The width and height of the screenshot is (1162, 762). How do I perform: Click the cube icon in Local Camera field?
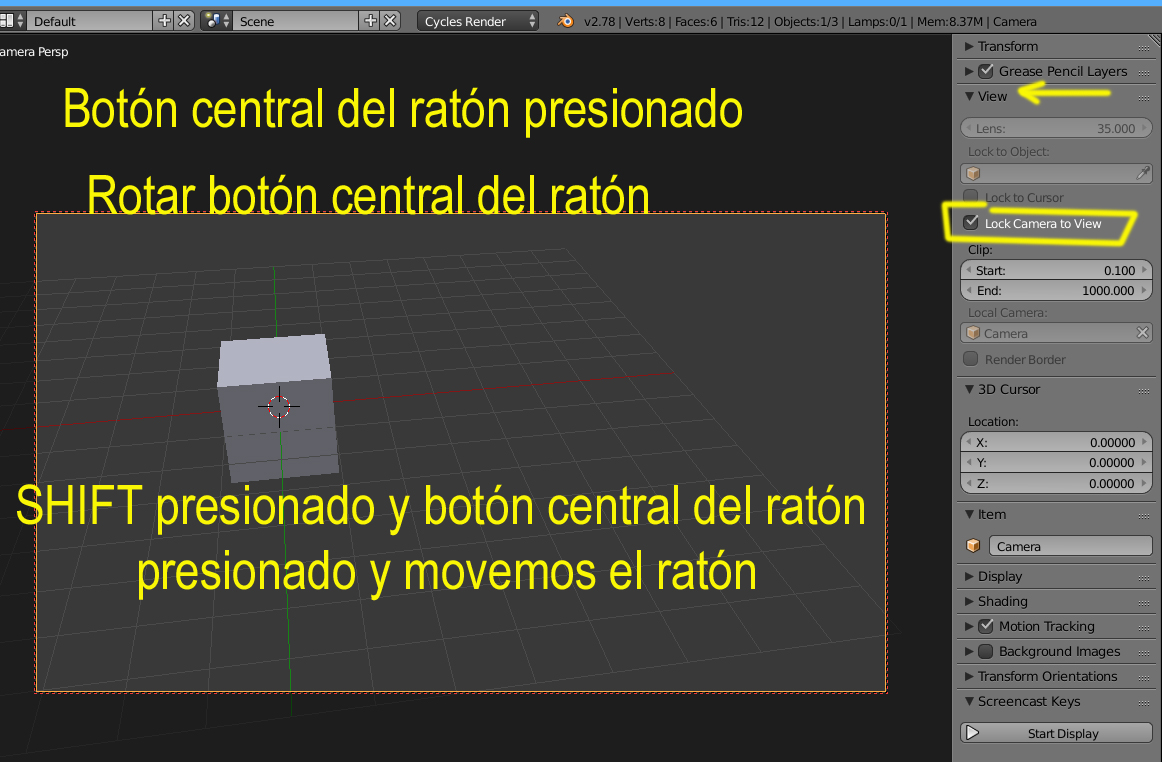[x=973, y=333]
